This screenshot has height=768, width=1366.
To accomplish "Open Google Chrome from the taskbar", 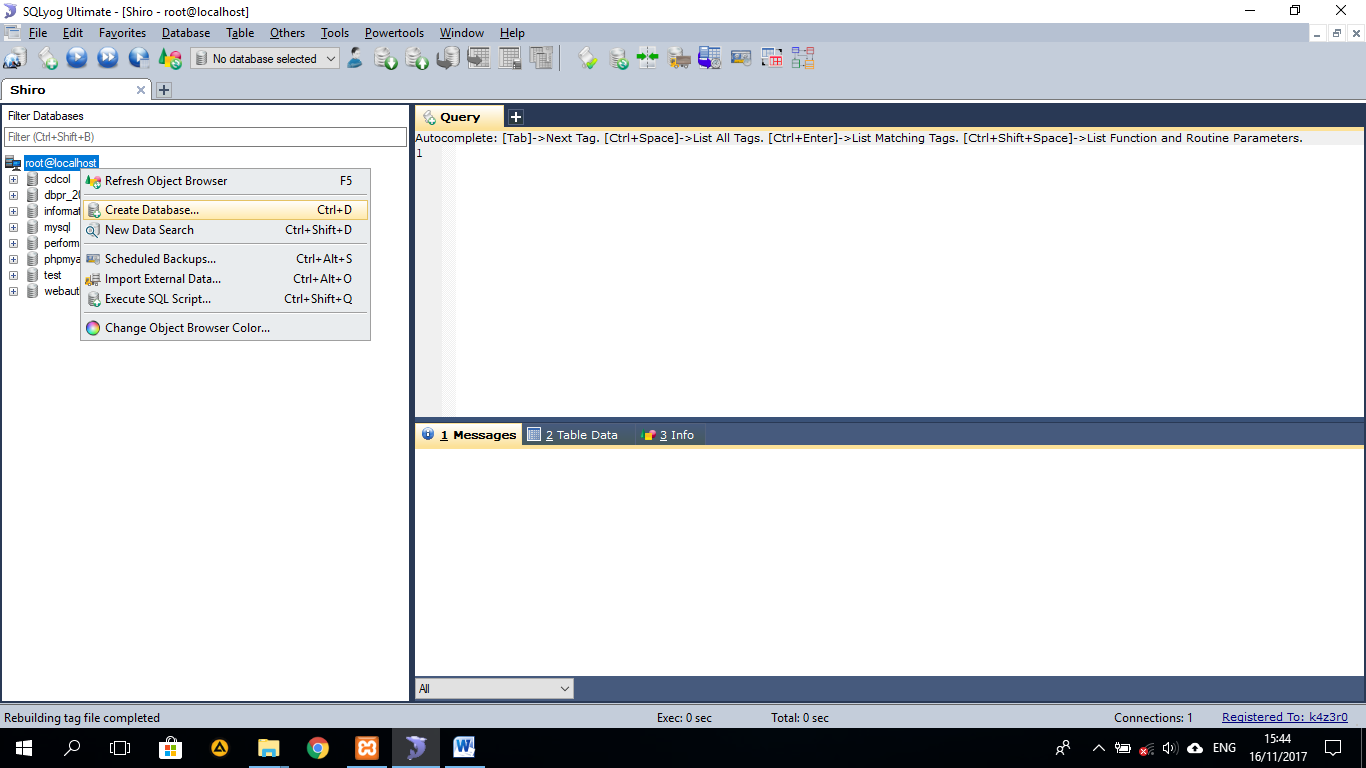I will [x=318, y=748].
